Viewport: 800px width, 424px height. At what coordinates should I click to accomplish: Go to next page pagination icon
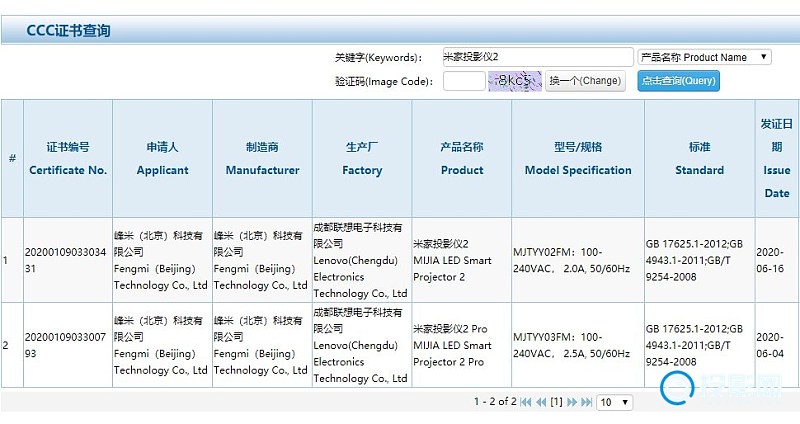click(x=572, y=402)
